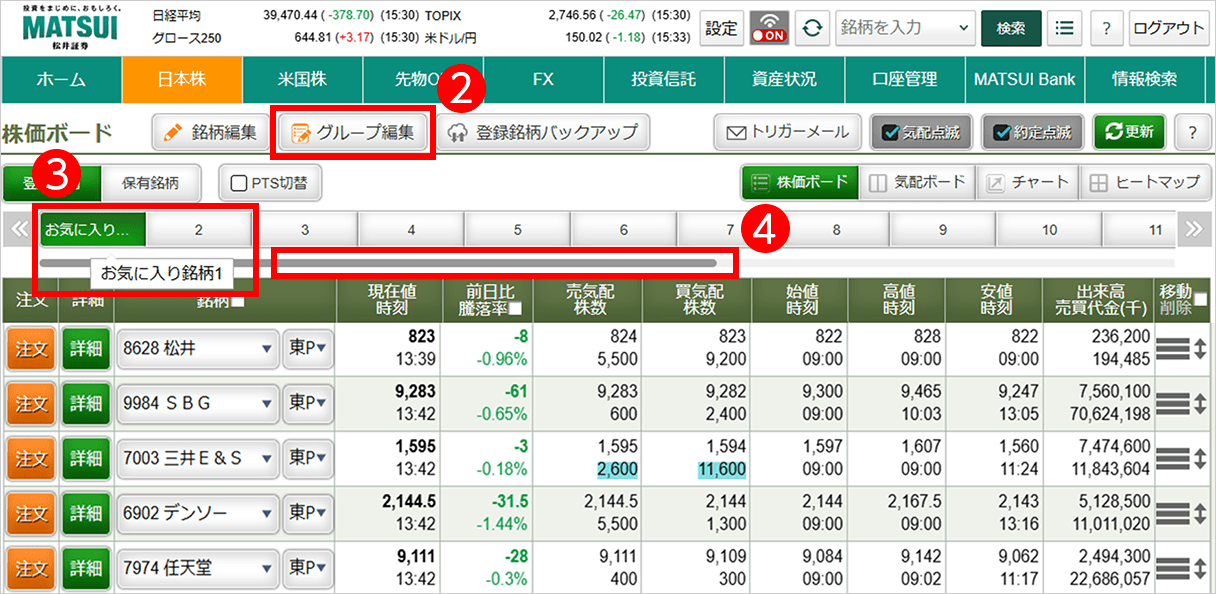Click the green 更新 button
Image resolution: width=1216 pixels, height=594 pixels.
pyautogui.click(x=1130, y=131)
